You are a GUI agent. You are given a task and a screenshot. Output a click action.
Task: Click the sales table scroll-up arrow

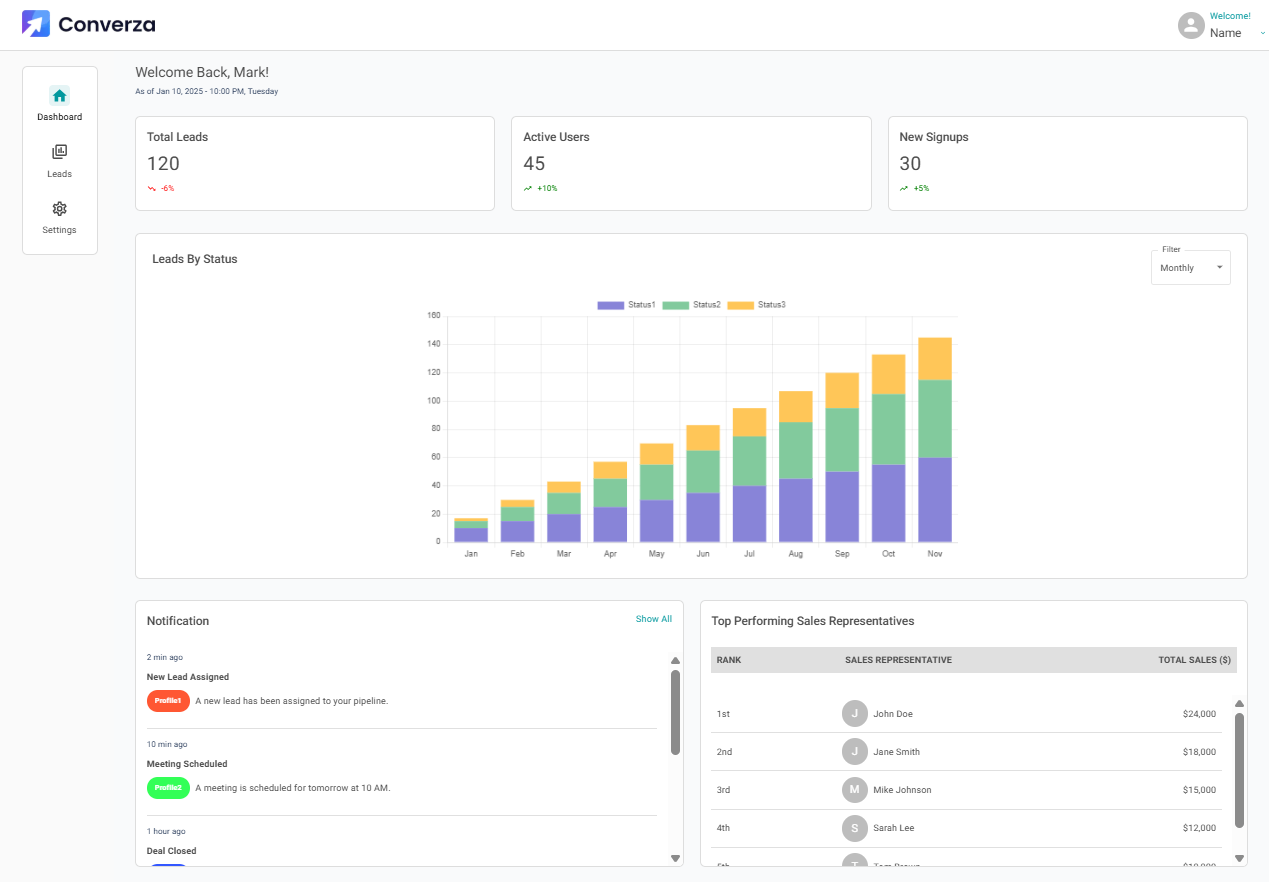tap(1240, 703)
